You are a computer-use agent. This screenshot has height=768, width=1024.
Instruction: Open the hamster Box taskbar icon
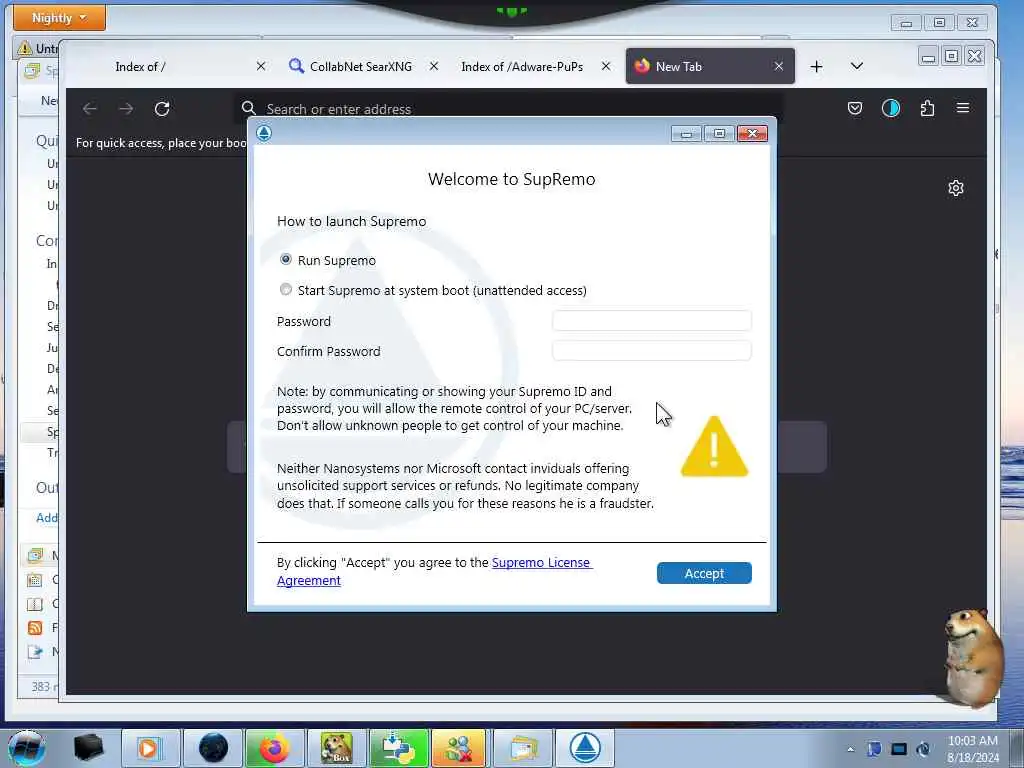click(x=336, y=748)
